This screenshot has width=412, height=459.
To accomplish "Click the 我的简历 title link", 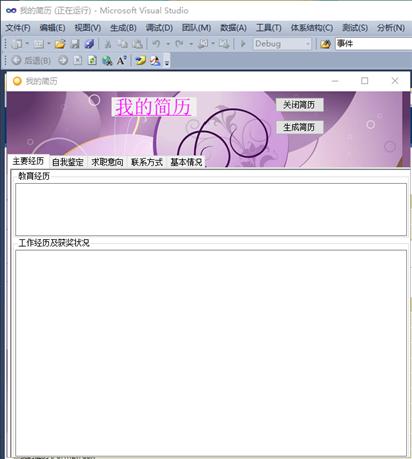I will pyautogui.click(x=153, y=107).
